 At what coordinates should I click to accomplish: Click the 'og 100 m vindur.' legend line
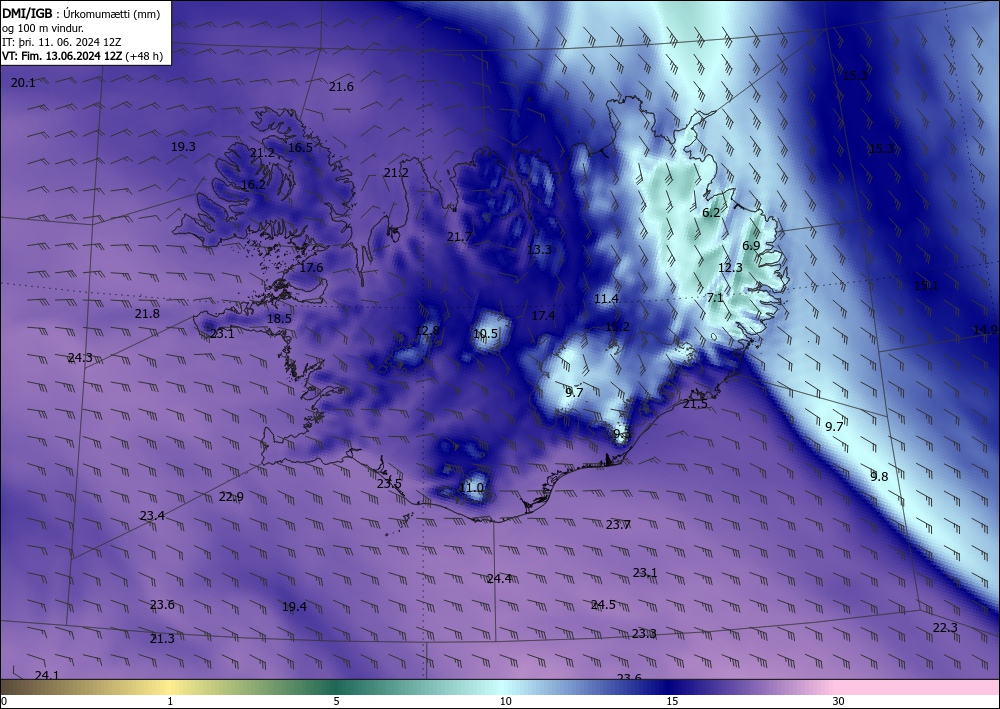pyautogui.click(x=43, y=27)
